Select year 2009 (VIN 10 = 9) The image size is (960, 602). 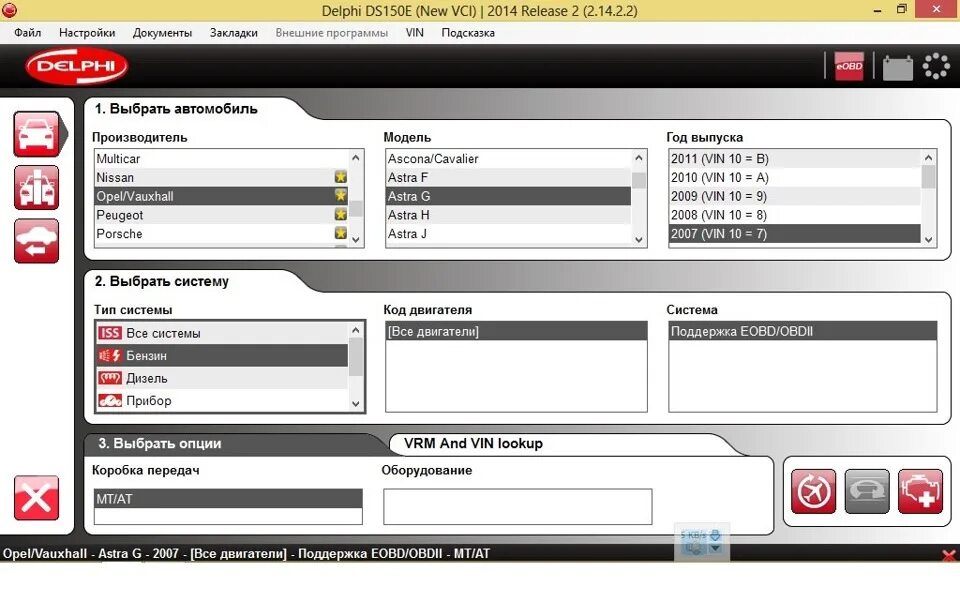point(795,196)
